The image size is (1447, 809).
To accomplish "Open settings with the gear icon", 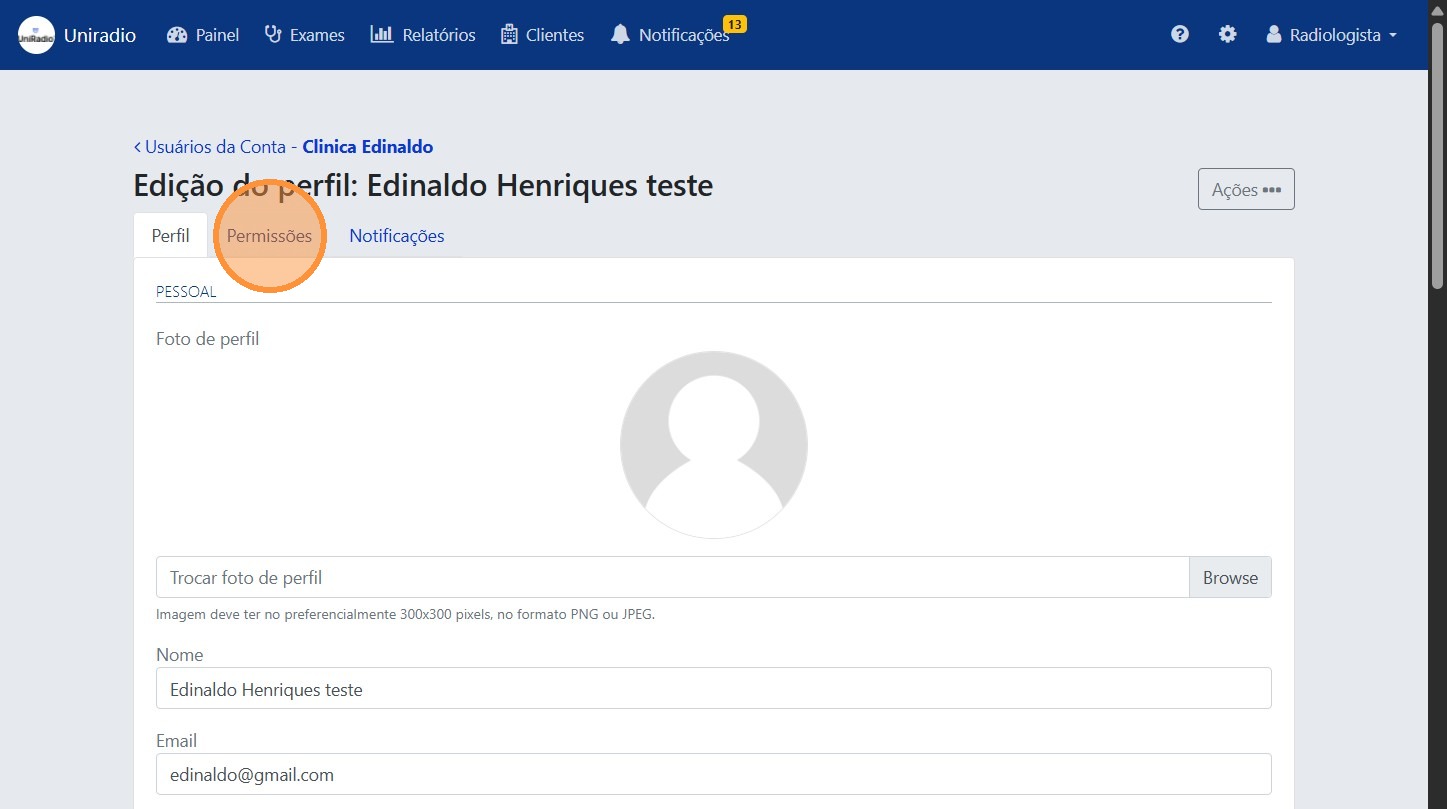I will (1227, 34).
